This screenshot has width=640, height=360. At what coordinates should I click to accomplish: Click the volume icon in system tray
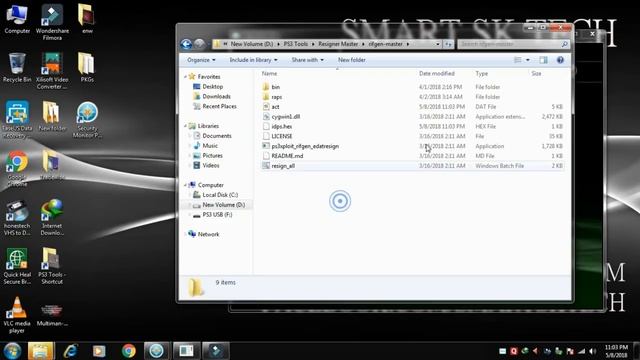tap(593, 351)
